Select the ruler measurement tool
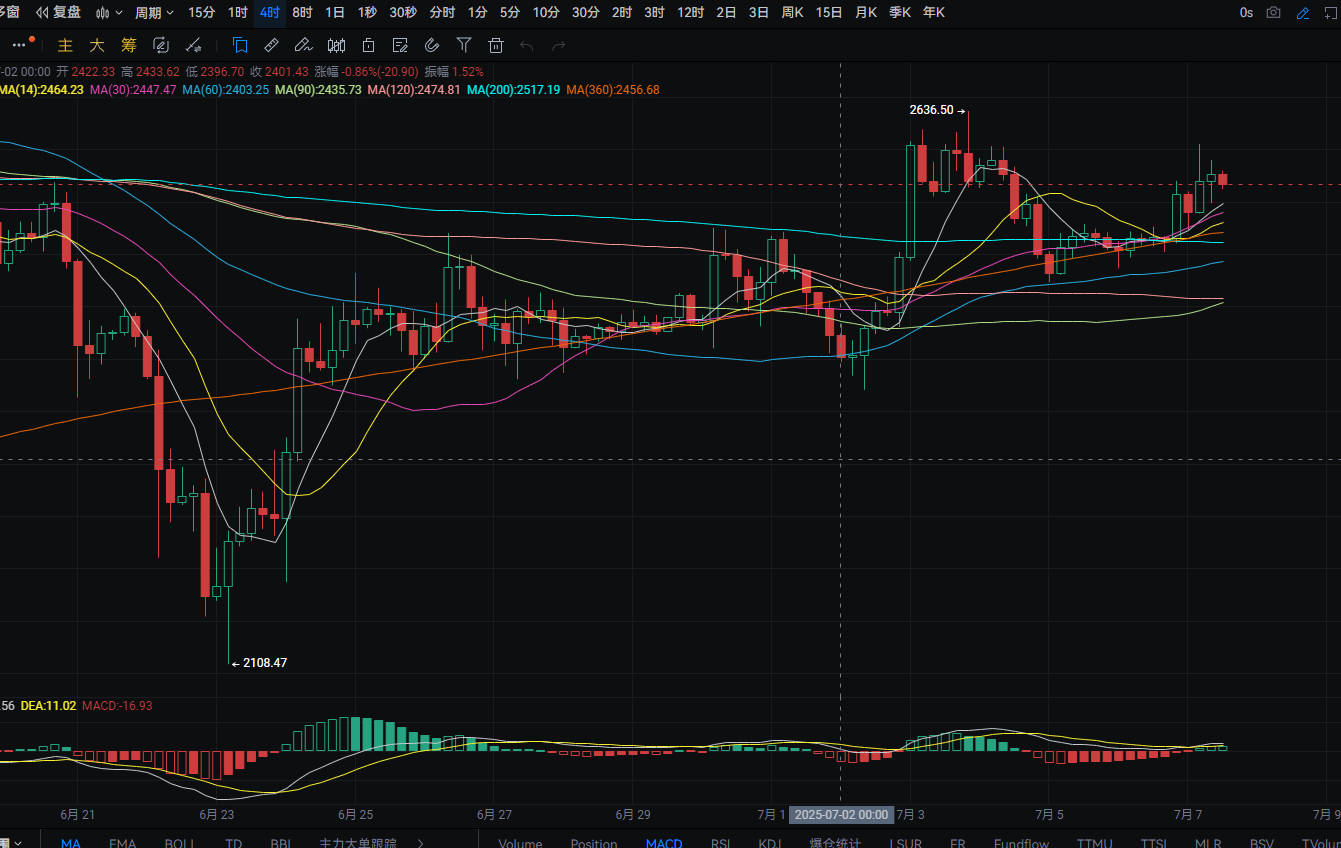 [x=271, y=45]
